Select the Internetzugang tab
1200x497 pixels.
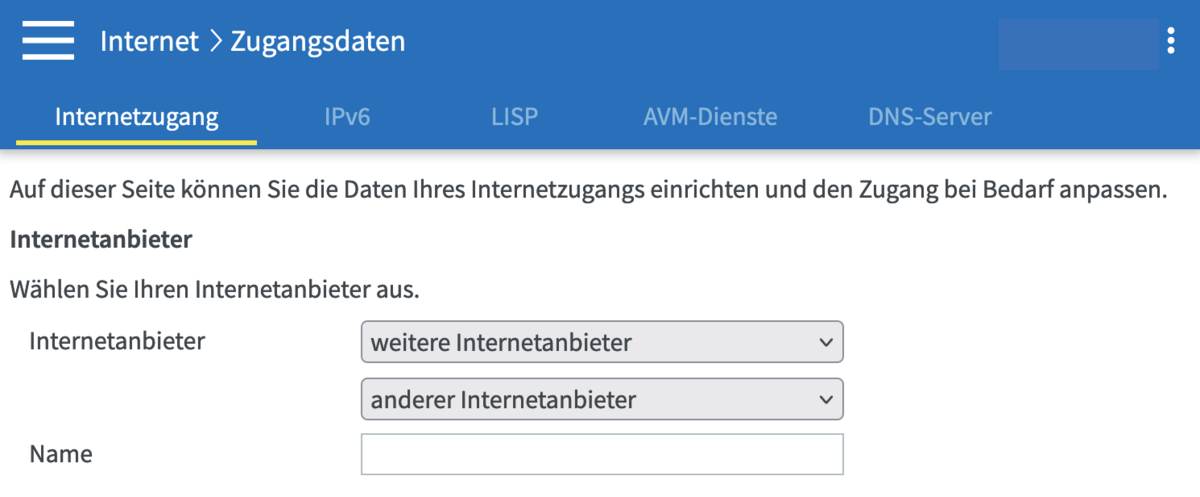pyautogui.click(x=136, y=117)
